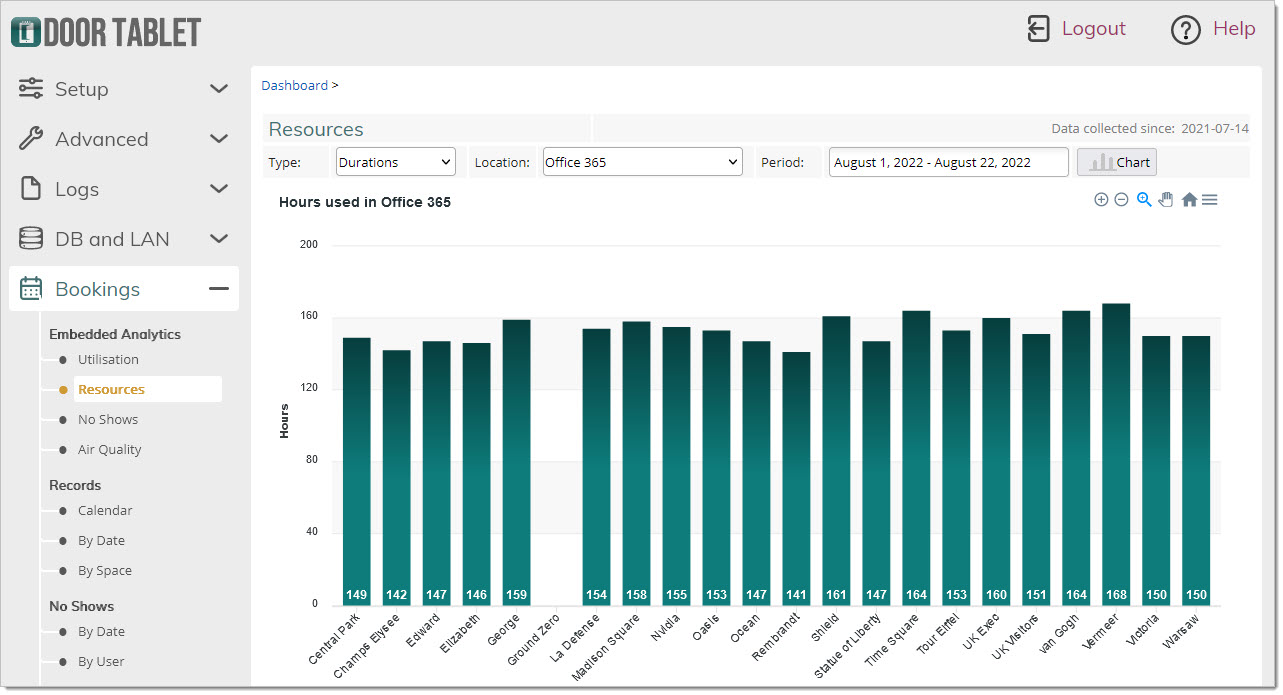
Task: Select Resources in Embedded Analytics
Action: [111, 390]
